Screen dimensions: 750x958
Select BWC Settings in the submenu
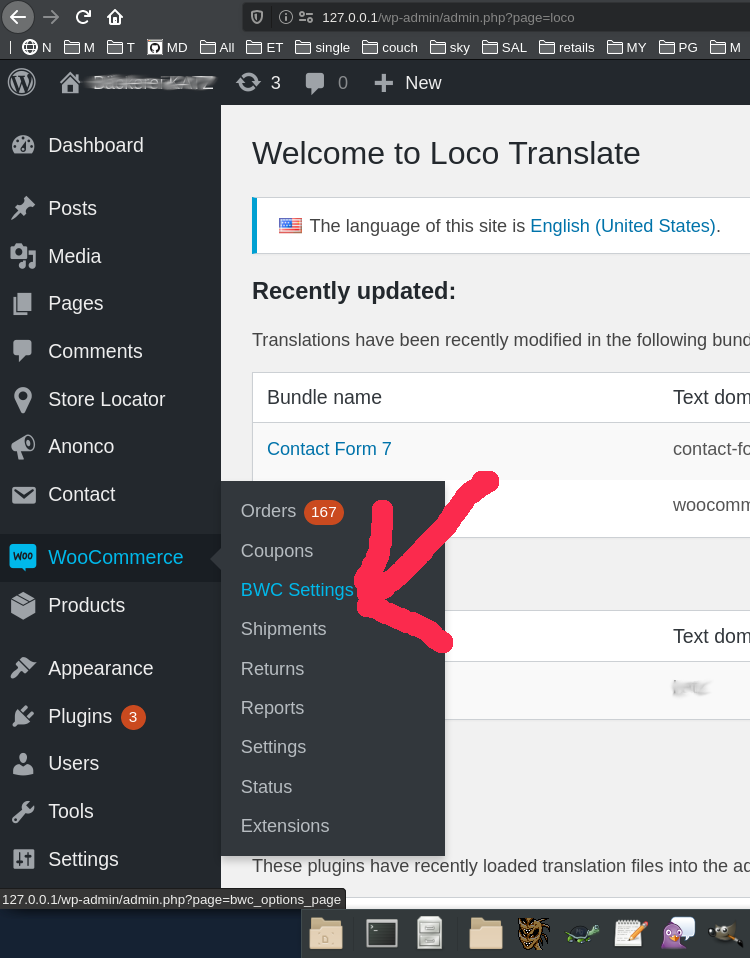(x=297, y=590)
